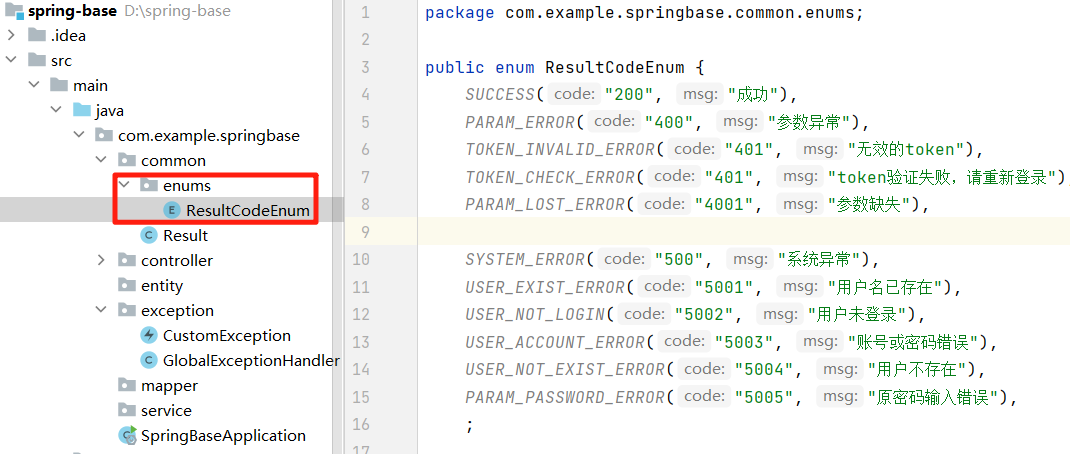This screenshot has width=1070, height=454.
Task: Click the CustomException lightning icon
Action: click(x=148, y=335)
